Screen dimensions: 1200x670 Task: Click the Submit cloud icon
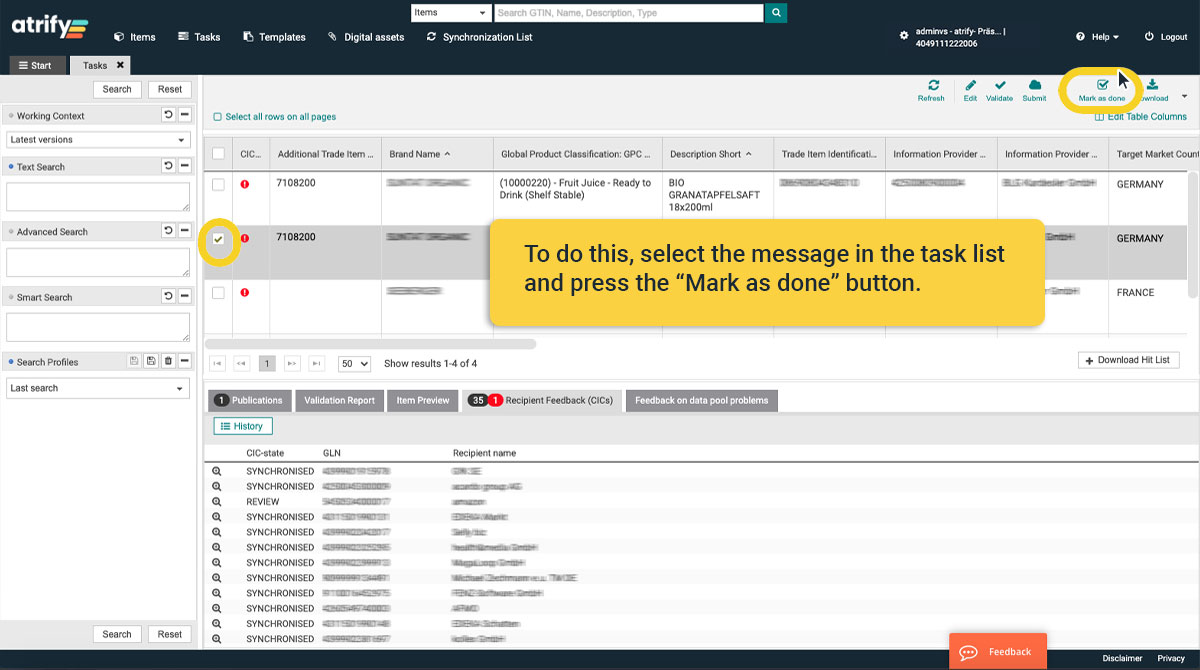point(1034,87)
